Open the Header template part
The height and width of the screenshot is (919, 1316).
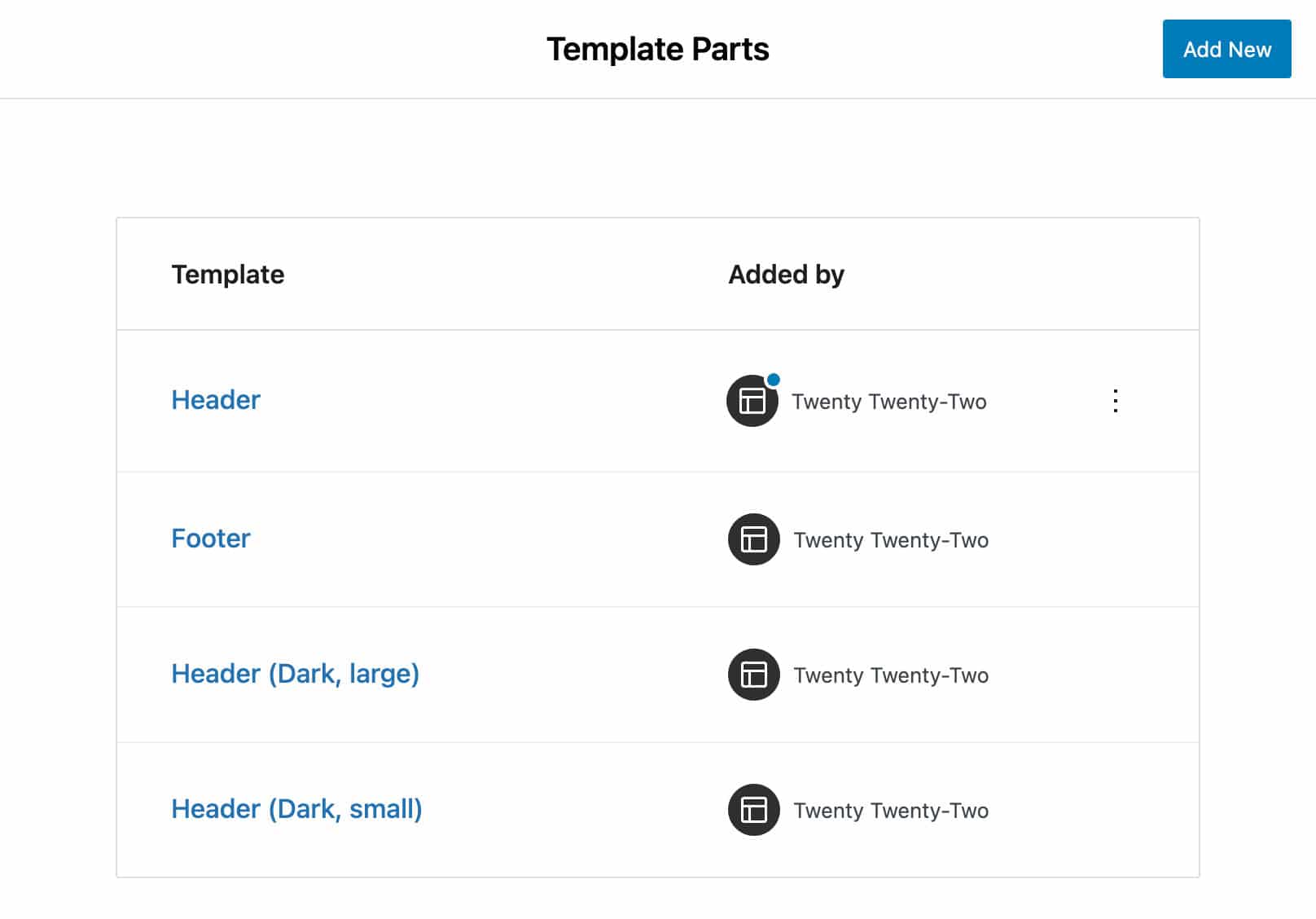(215, 399)
